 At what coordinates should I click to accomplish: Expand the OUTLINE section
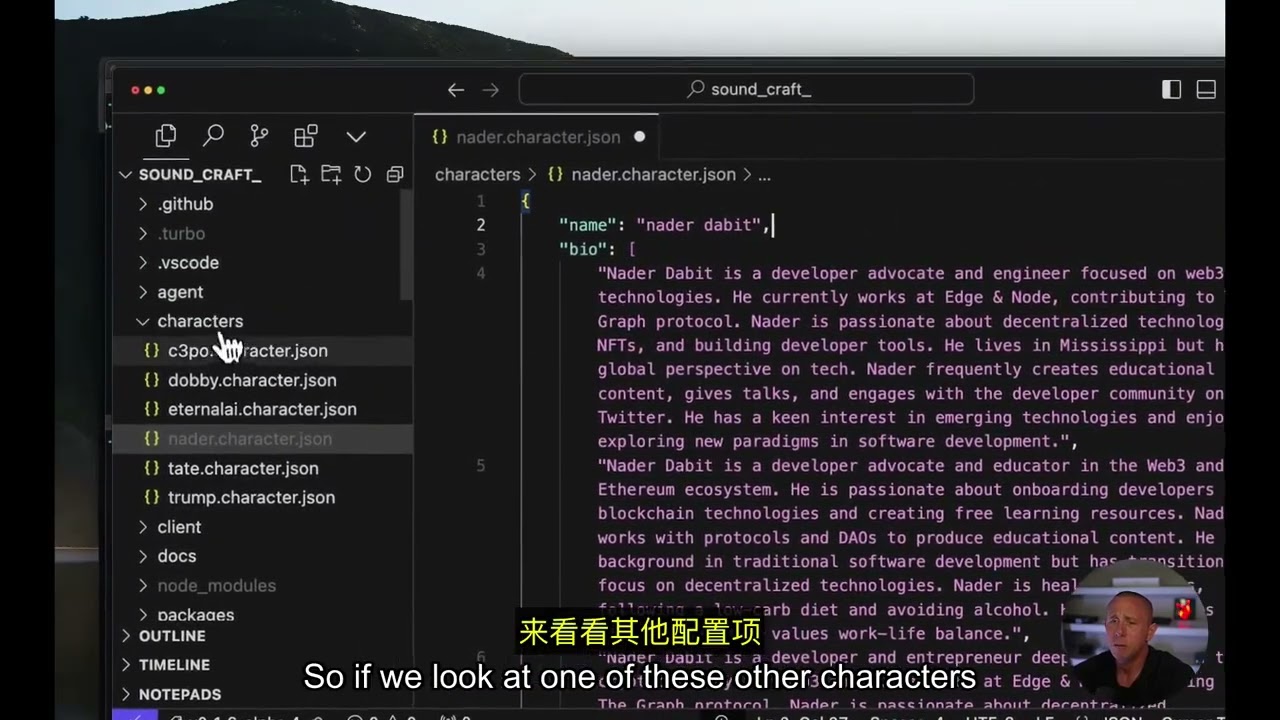[x=172, y=636]
